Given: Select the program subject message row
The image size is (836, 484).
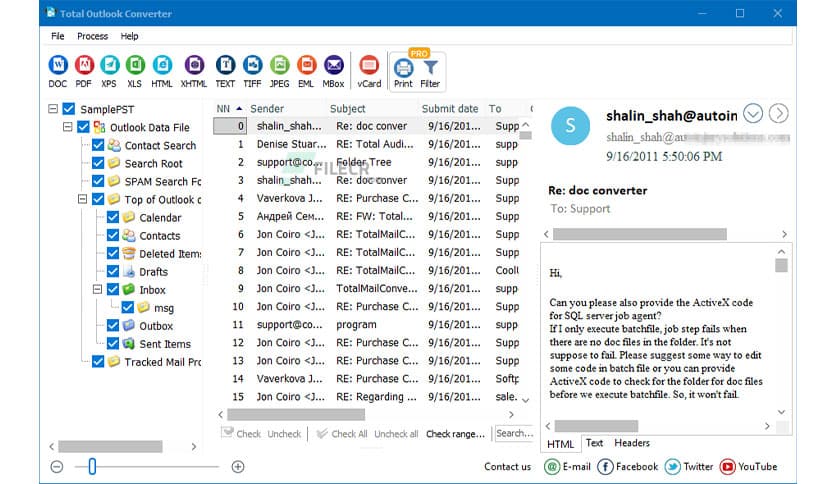Looking at the screenshot, I should pos(367,325).
